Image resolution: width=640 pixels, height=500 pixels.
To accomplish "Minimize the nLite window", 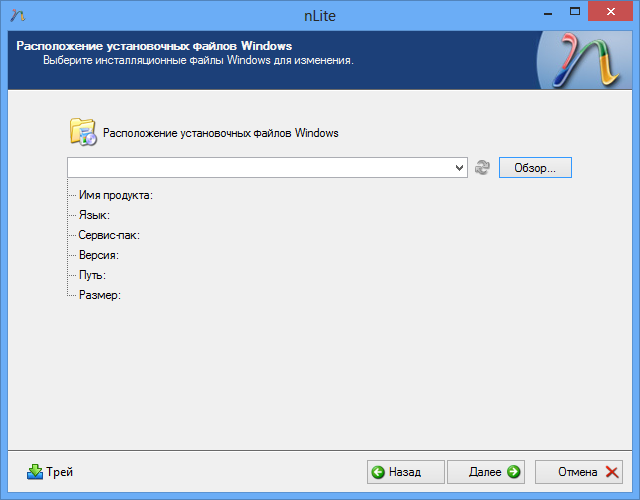I will (548, 12).
